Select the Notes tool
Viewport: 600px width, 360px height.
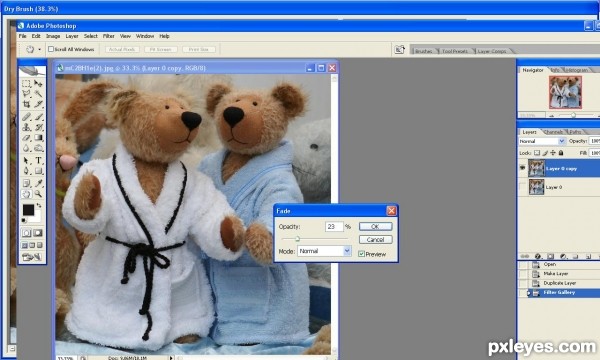pyautogui.click(x=26, y=184)
